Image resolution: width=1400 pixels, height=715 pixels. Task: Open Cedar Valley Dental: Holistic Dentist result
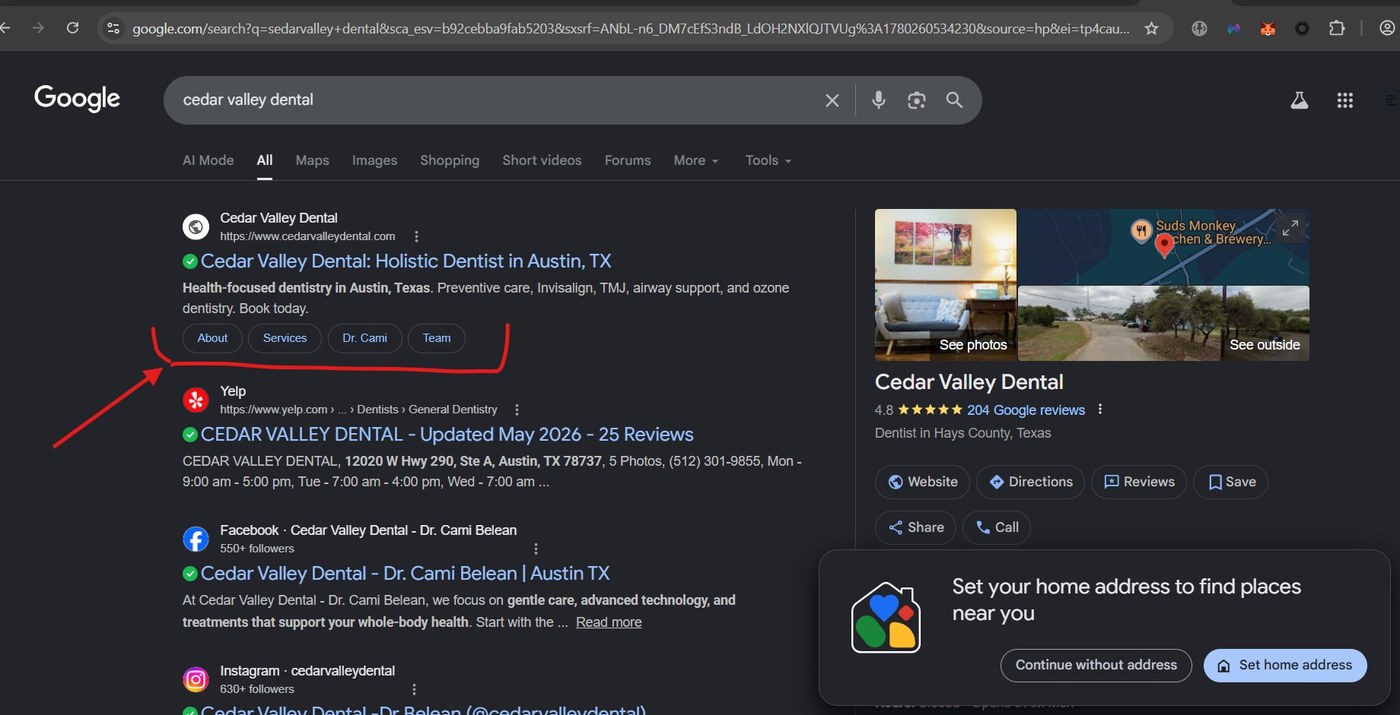406,261
